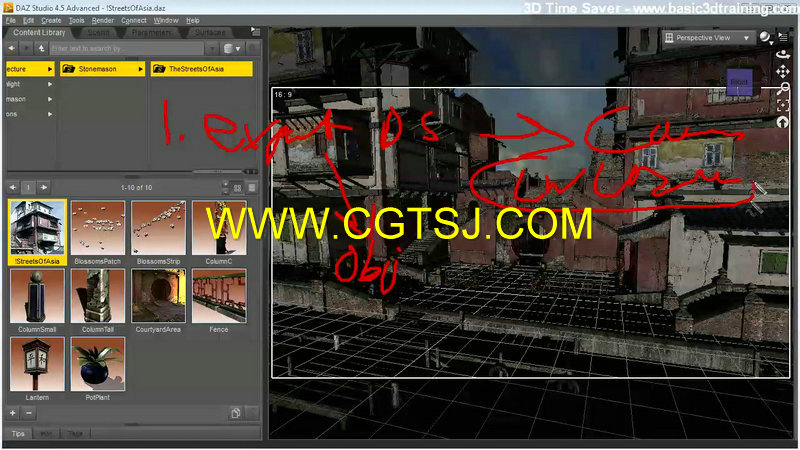800x450 pixels.
Task: Open the Help menu
Action: (192, 20)
